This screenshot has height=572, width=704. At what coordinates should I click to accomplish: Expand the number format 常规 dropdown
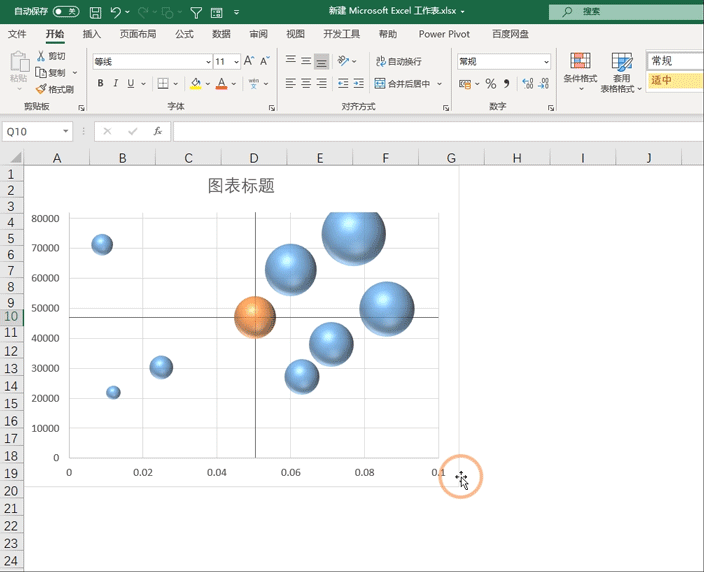pos(546,62)
